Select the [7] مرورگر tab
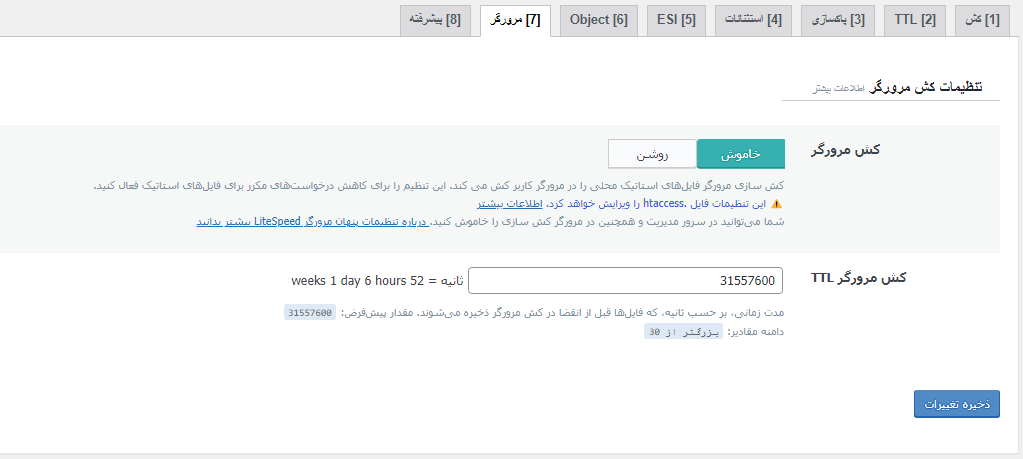Screen dimensions: 1023x459 tap(515, 20)
